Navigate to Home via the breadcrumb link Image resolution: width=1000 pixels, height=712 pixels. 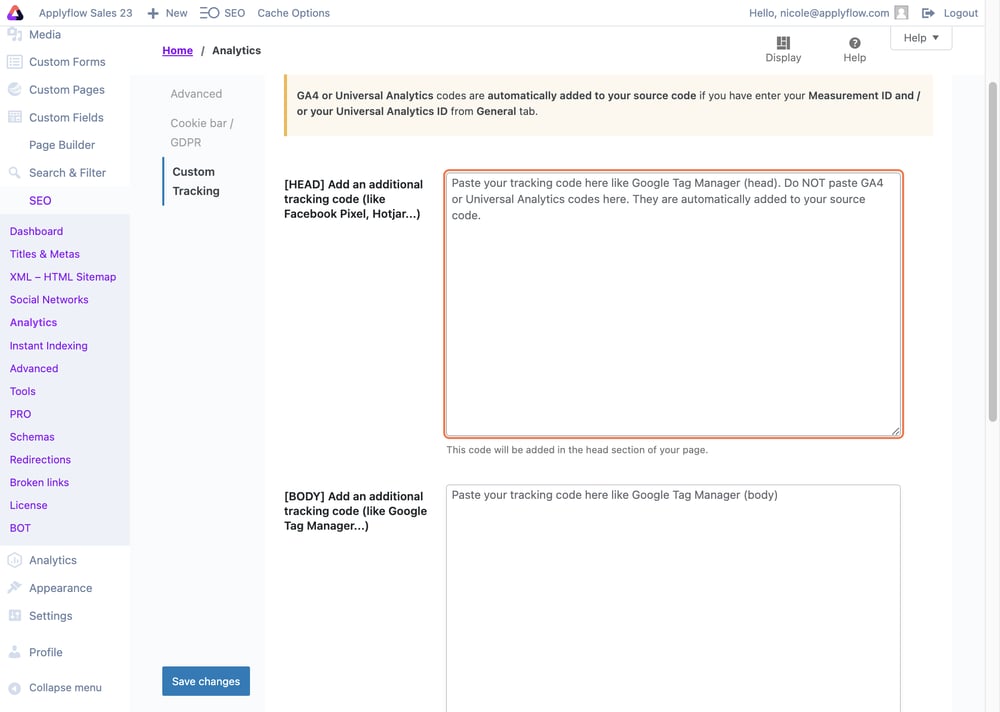point(177,50)
